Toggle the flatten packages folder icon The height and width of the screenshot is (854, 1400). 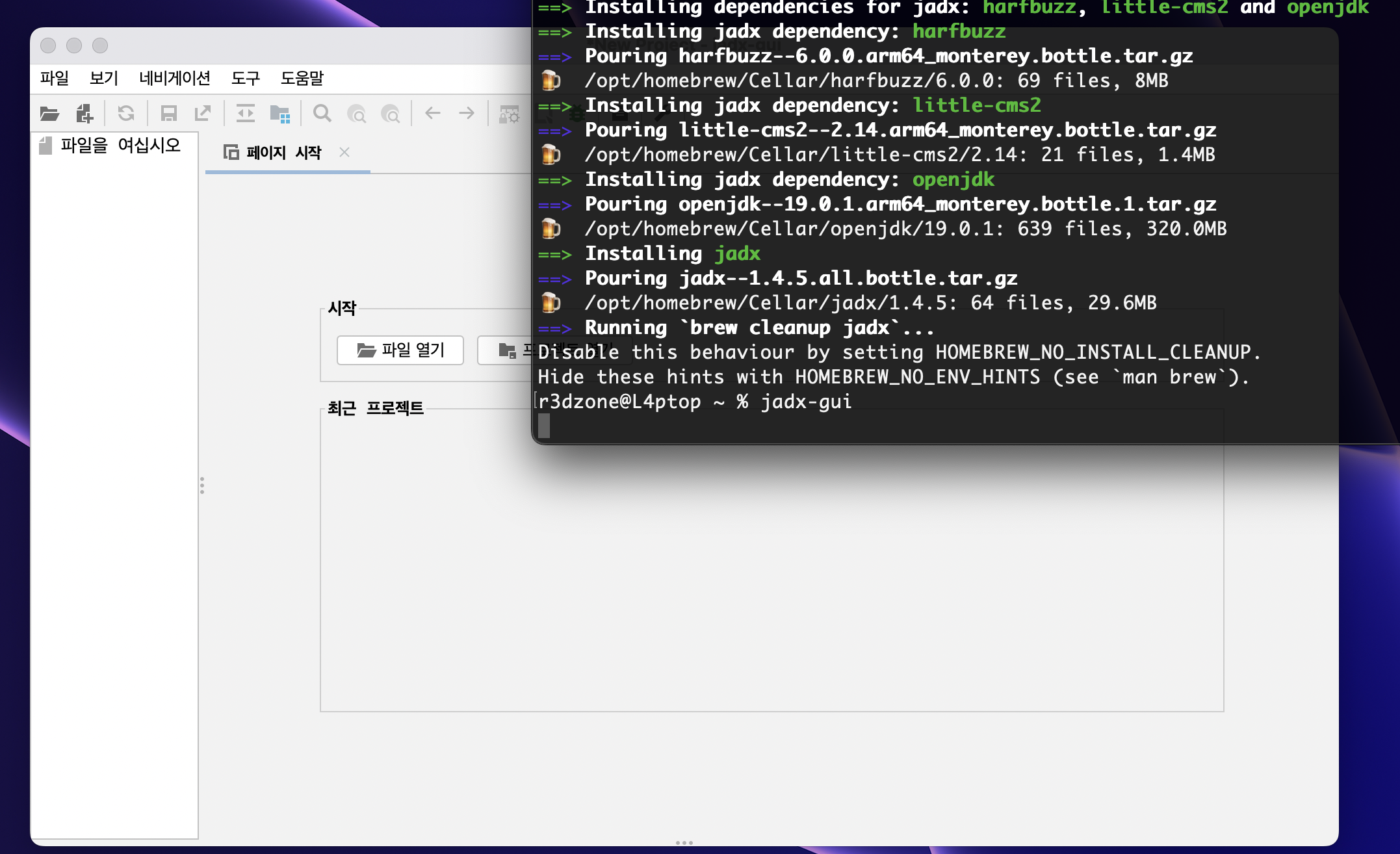click(x=280, y=114)
